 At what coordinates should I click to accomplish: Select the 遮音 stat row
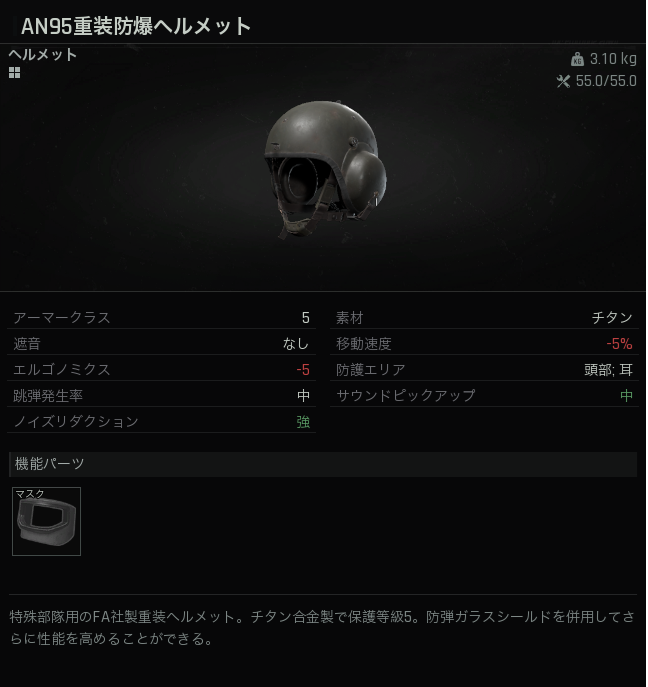point(162,344)
